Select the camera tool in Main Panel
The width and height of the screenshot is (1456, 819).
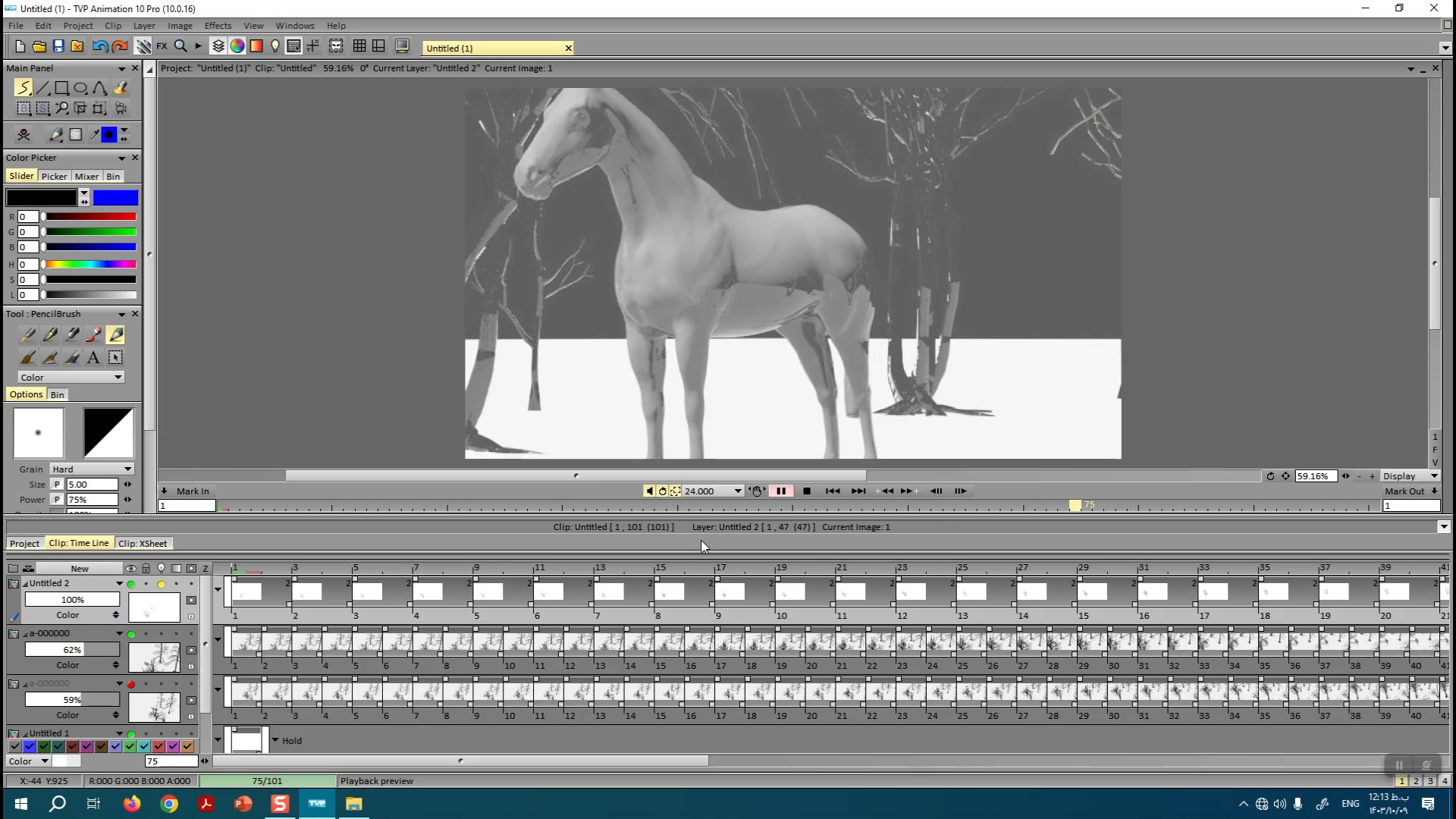pyautogui.click(x=120, y=108)
